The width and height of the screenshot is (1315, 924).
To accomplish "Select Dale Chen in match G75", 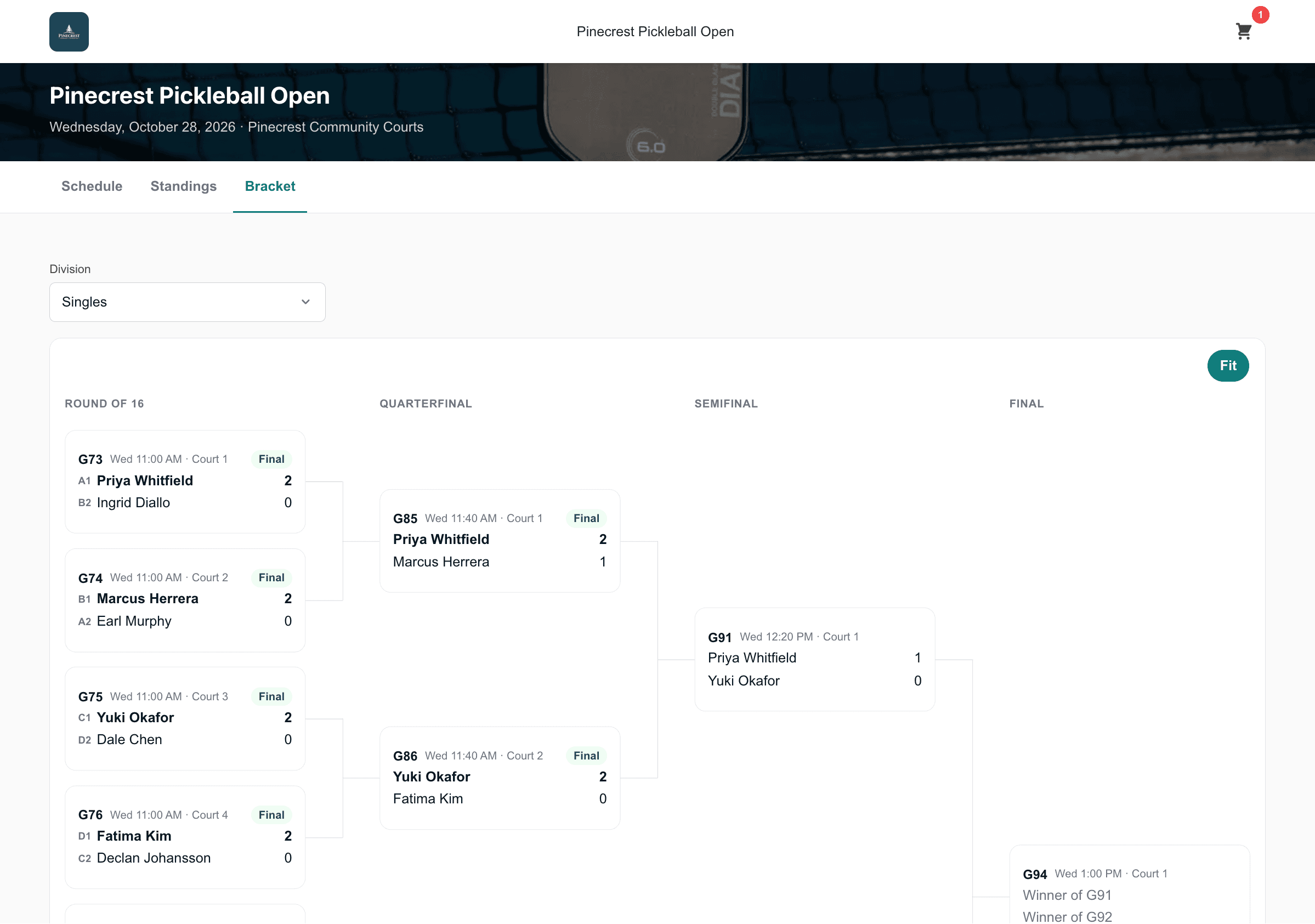I will click(x=129, y=740).
